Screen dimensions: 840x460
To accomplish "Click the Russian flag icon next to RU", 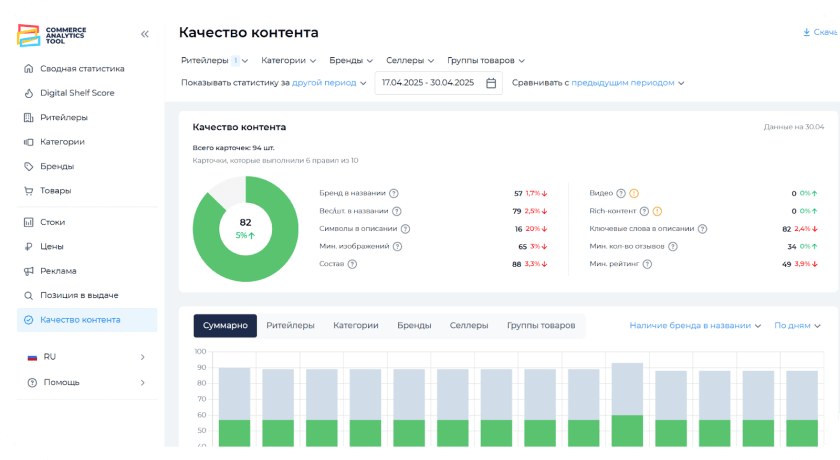I will pos(32,357).
